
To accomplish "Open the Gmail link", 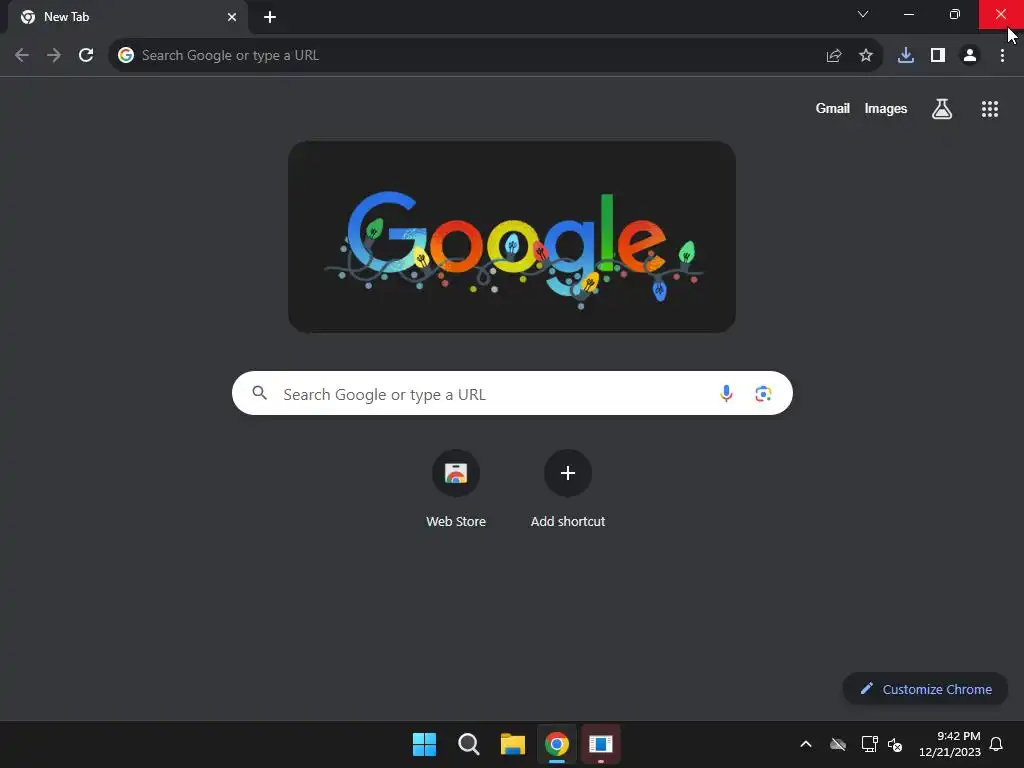I will coord(833,108).
